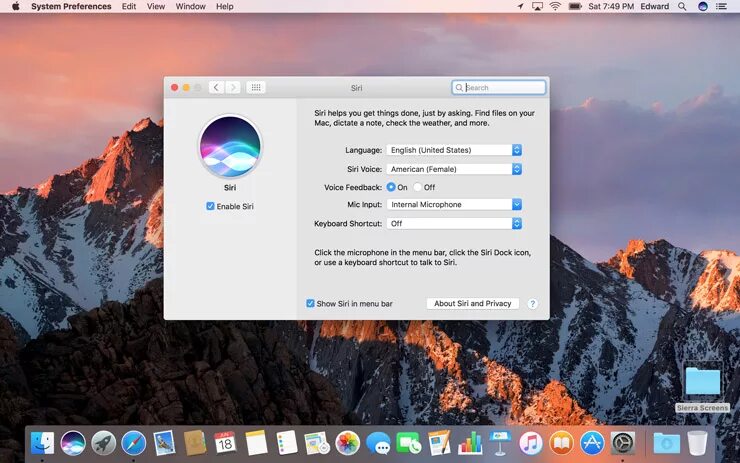
Task: Open iBooks icon in the Dock
Action: (x=561, y=443)
